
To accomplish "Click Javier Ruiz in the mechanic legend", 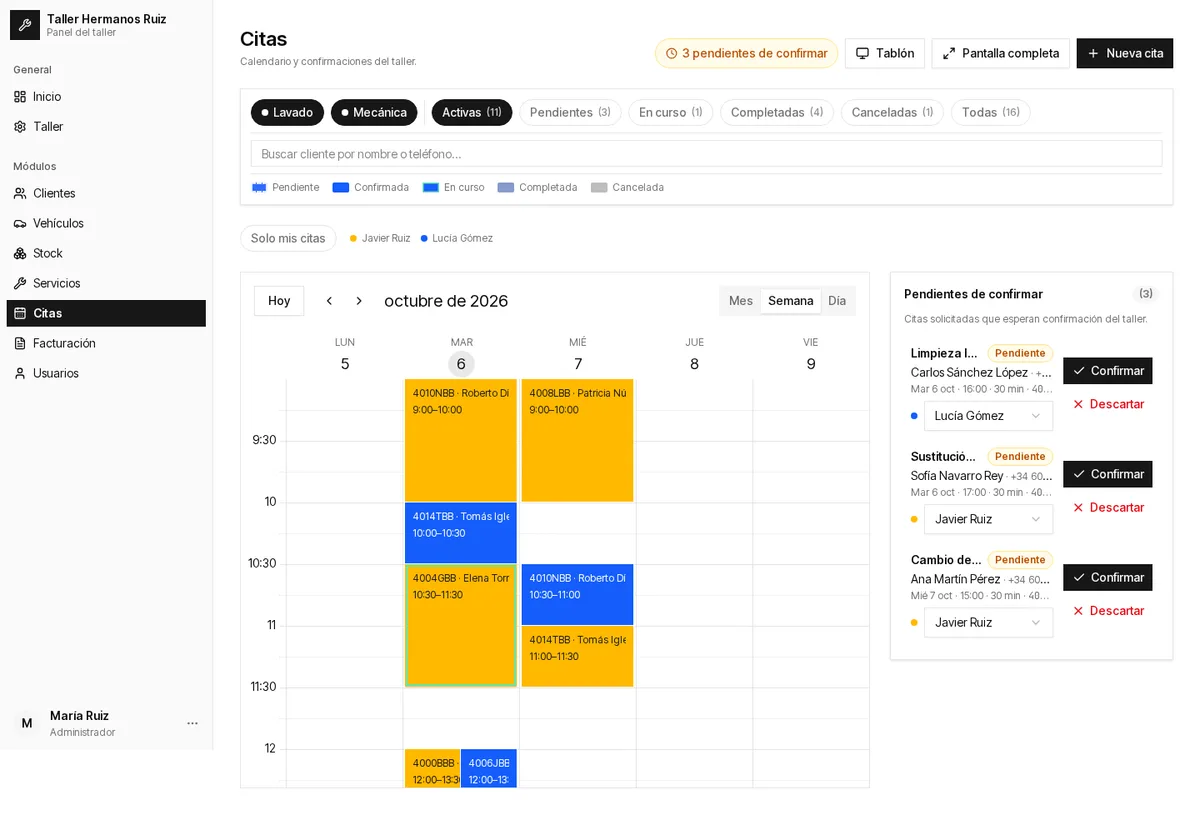I will (x=380, y=238).
